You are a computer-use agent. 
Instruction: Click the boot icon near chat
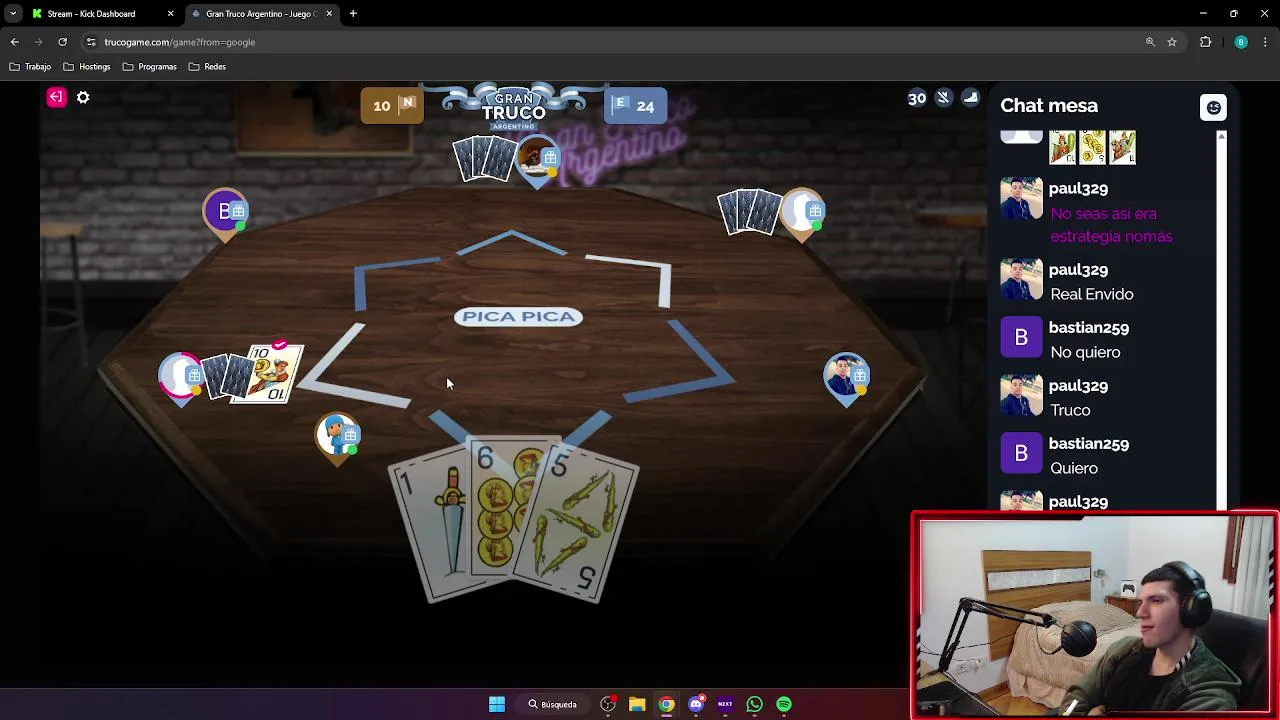coord(970,97)
